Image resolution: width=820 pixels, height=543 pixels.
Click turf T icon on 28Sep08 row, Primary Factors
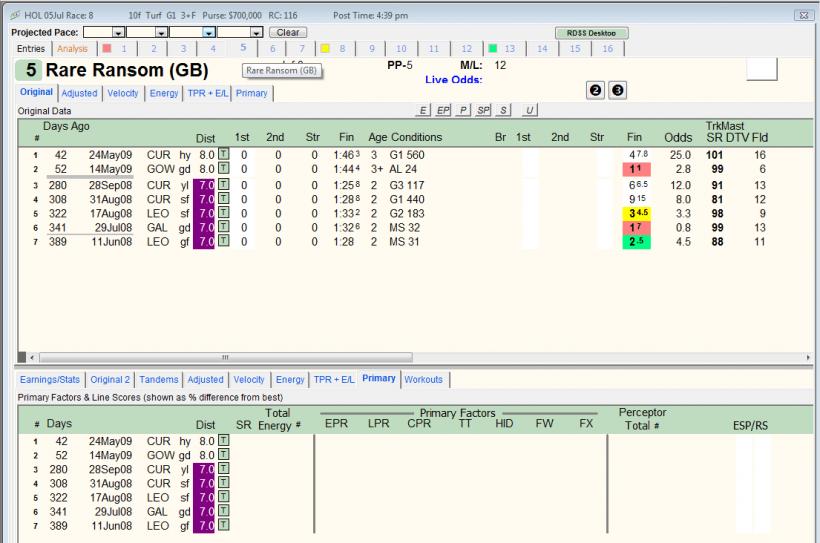point(223,468)
